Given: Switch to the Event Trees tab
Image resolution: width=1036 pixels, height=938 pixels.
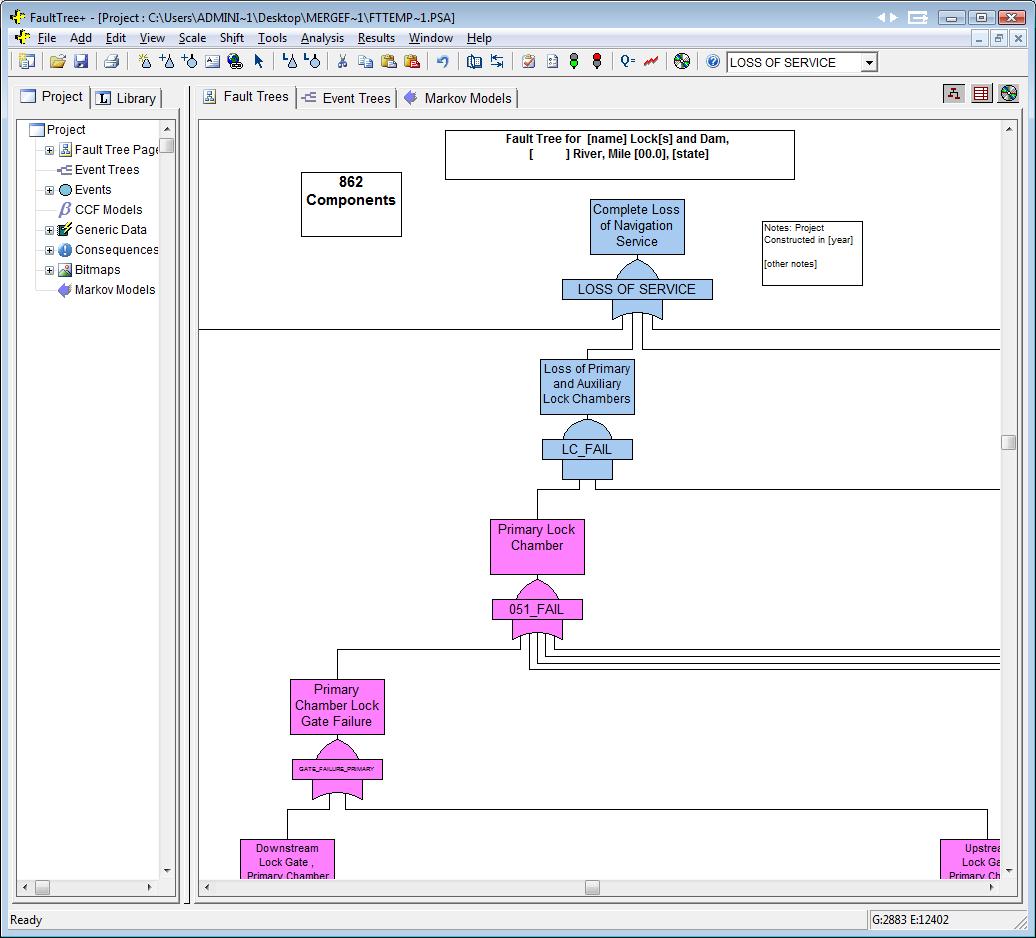Looking at the screenshot, I should click(x=346, y=98).
